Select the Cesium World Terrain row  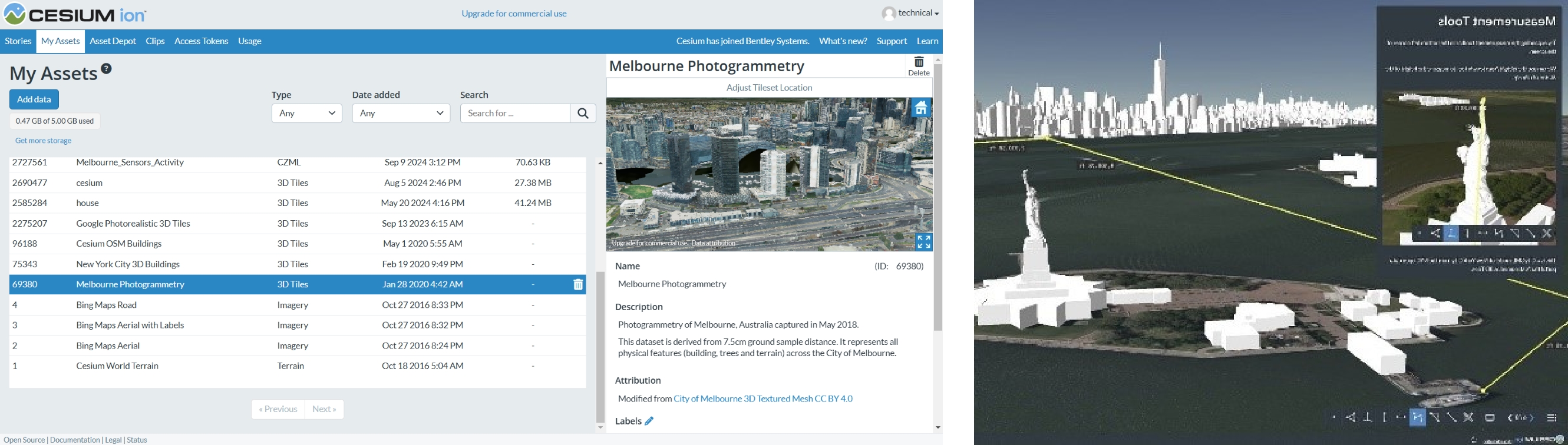tap(298, 366)
